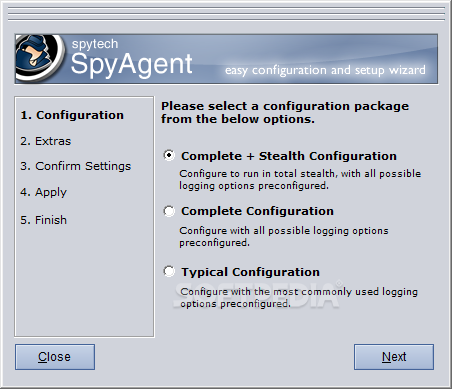Click 'easy configuration and setup wizard' banner text
The width and height of the screenshot is (452, 389).
tap(325, 70)
